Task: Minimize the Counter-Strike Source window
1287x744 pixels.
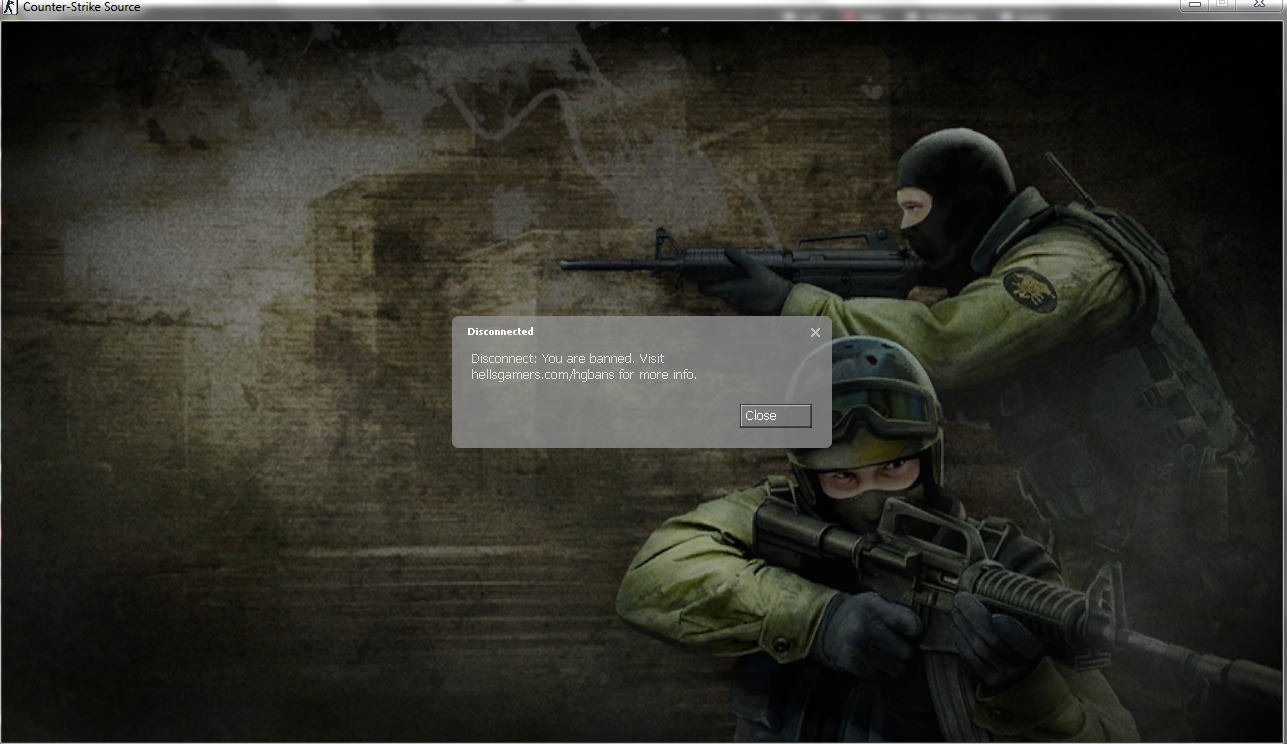Action: tap(1194, 5)
